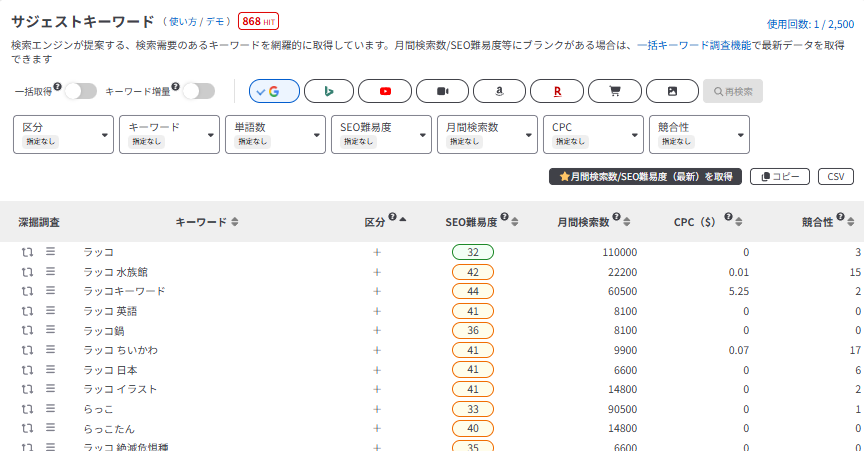This screenshot has height=451, width=864.
Task: Toggle the 一括取得 switch
Action: (x=81, y=92)
